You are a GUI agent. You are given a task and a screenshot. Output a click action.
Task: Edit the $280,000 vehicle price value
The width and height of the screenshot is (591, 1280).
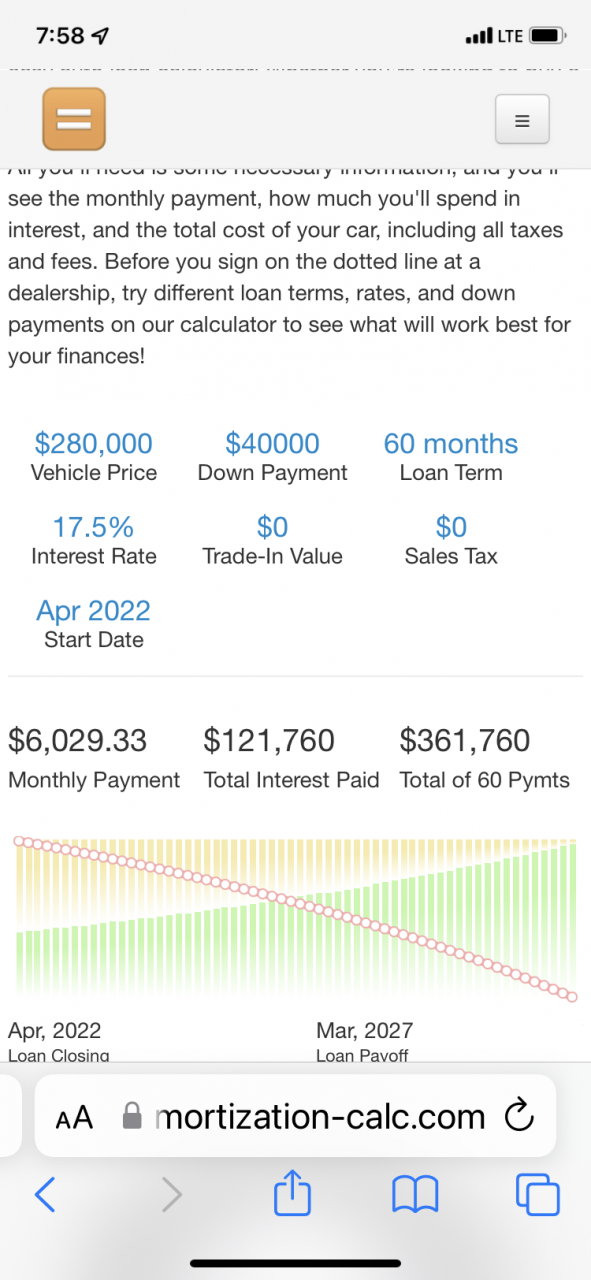coord(94,443)
